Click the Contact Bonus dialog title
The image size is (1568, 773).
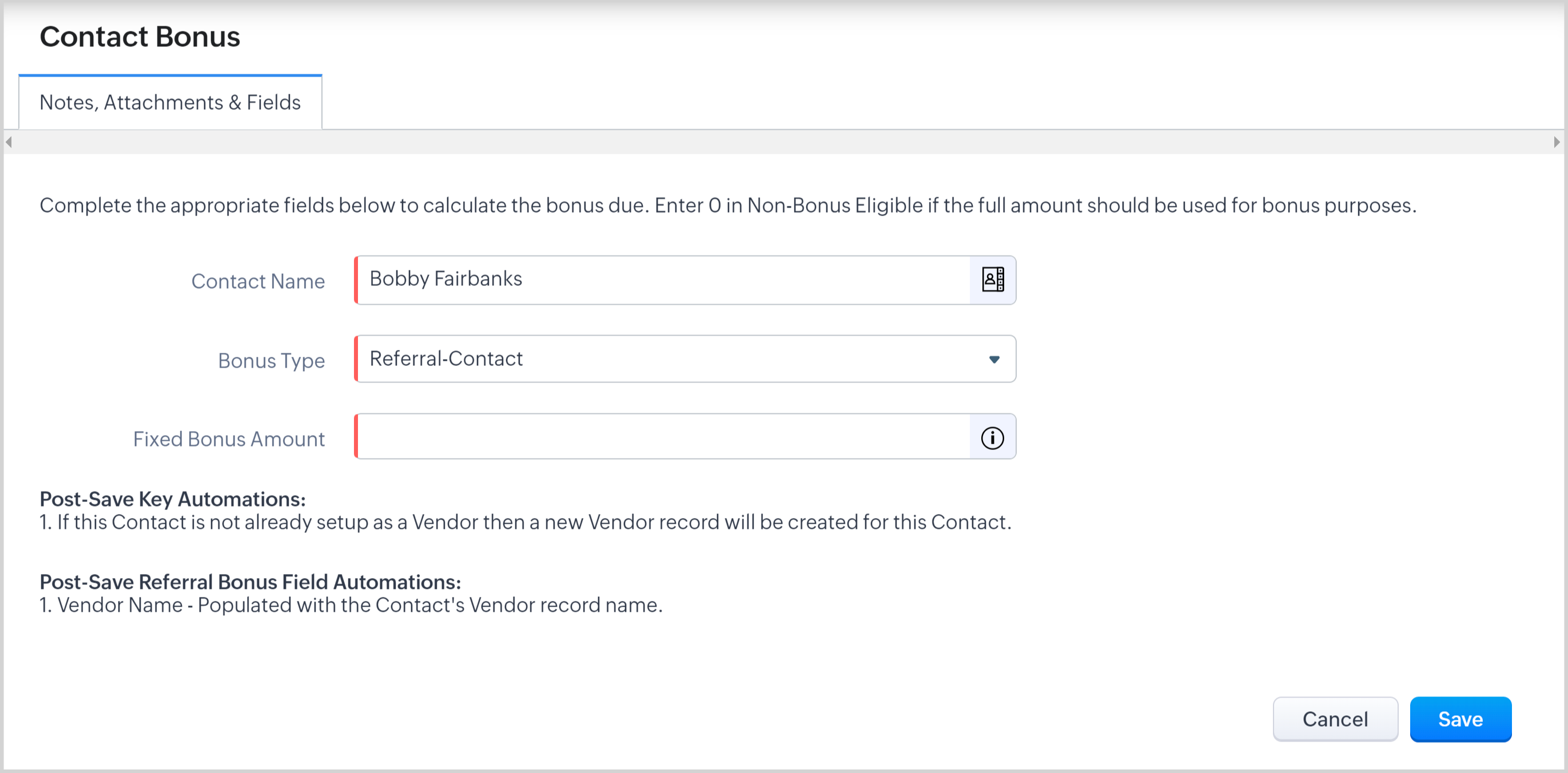(x=140, y=37)
